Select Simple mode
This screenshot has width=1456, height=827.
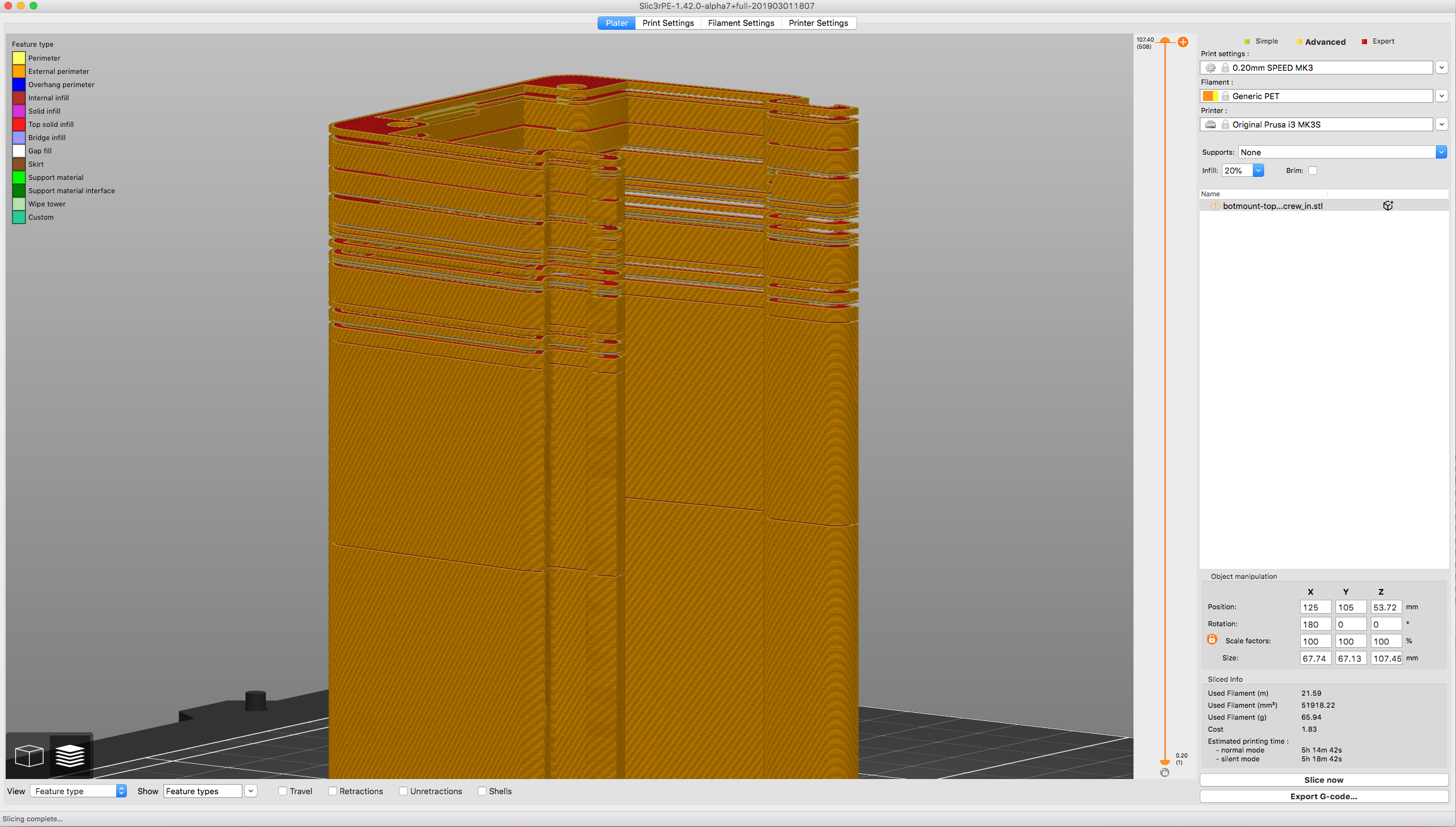1261,41
